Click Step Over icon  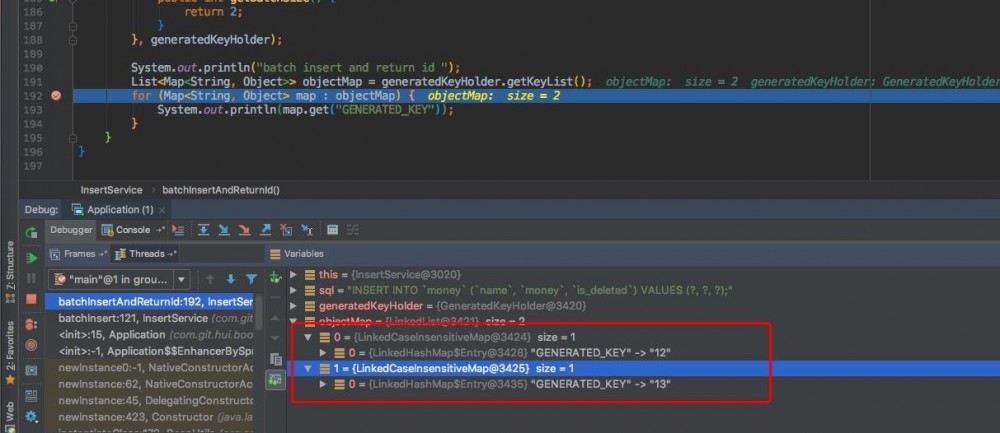(x=203, y=230)
